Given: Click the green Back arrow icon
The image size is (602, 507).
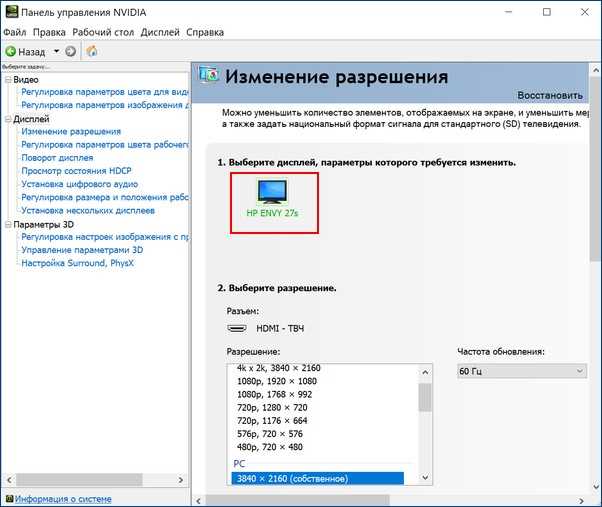Looking at the screenshot, I should (x=11, y=51).
